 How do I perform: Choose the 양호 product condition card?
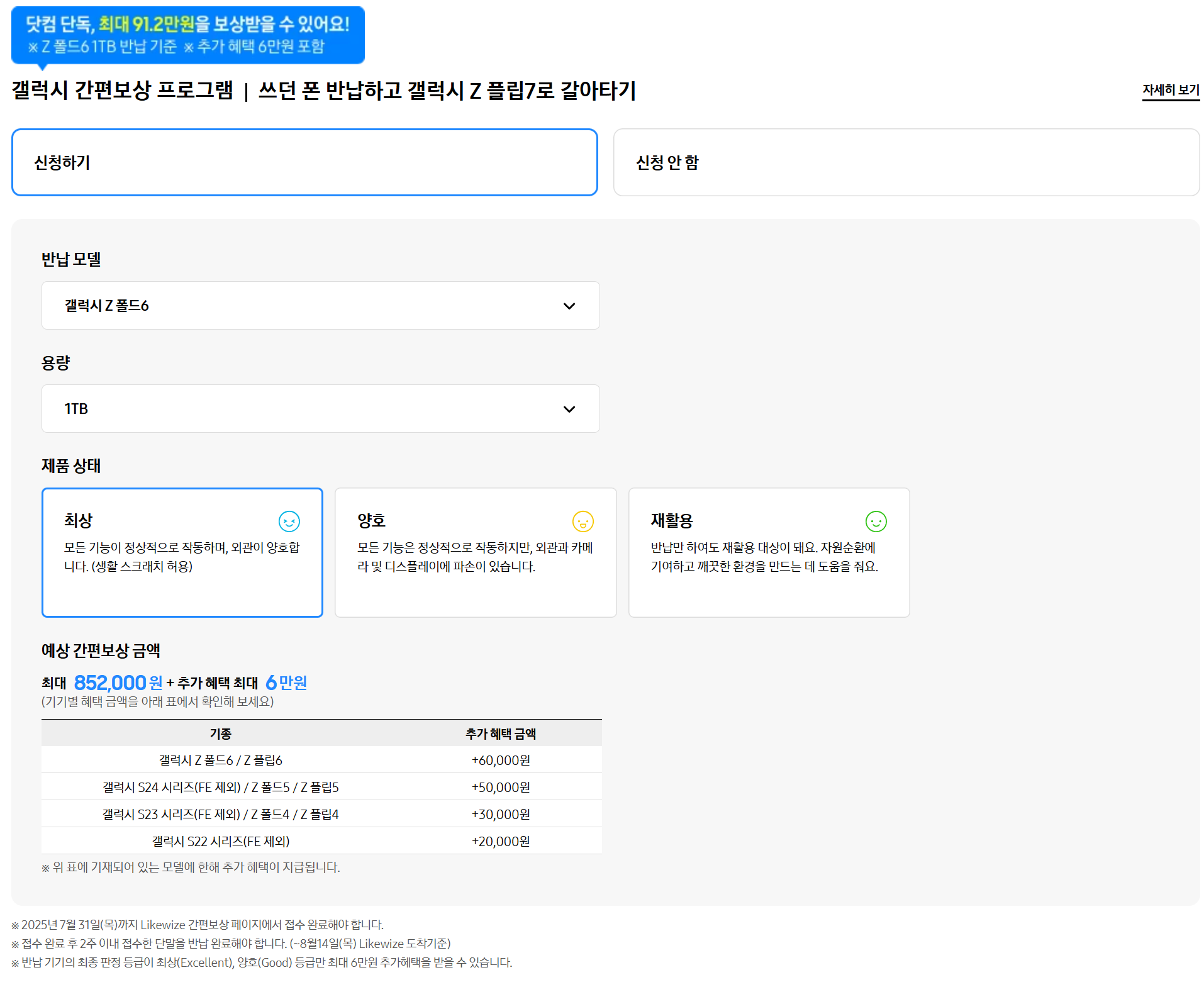coord(476,552)
